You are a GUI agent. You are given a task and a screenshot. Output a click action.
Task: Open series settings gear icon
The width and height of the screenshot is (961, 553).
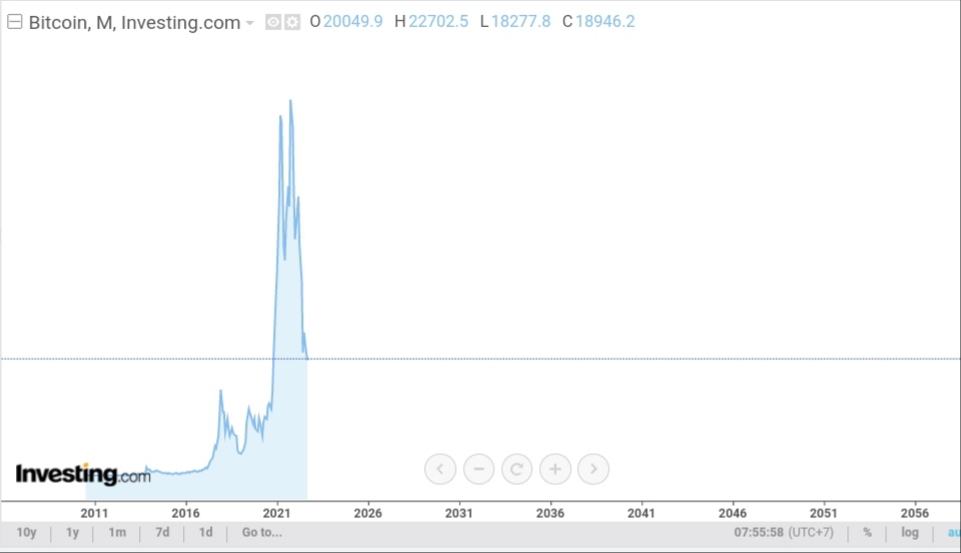coord(292,22)
